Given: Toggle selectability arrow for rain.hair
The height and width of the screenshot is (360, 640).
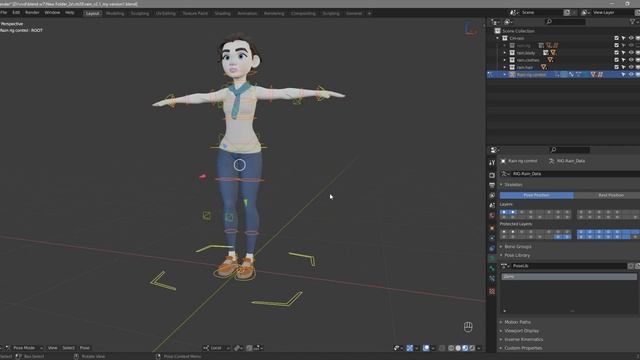Looking at the screenshot, I should coord(624,67).
